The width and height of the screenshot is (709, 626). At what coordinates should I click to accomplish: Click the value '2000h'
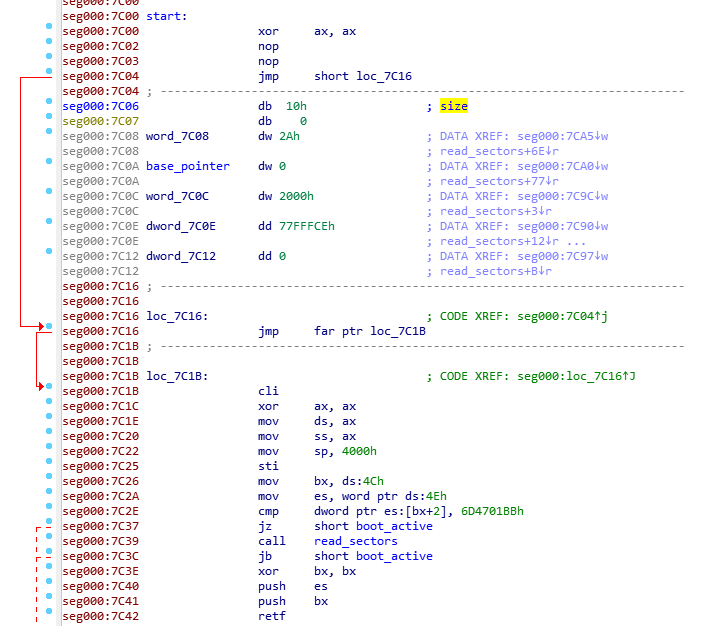tap(296, 196)
